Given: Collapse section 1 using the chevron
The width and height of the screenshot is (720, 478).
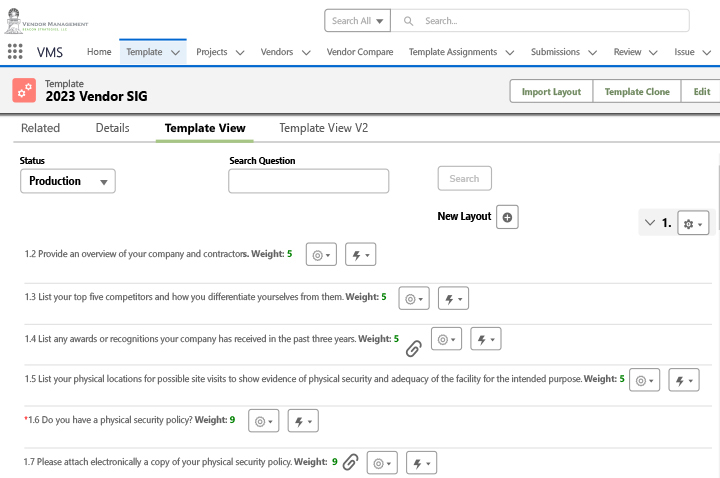Looking at the screenshot, I should (650, 223).
